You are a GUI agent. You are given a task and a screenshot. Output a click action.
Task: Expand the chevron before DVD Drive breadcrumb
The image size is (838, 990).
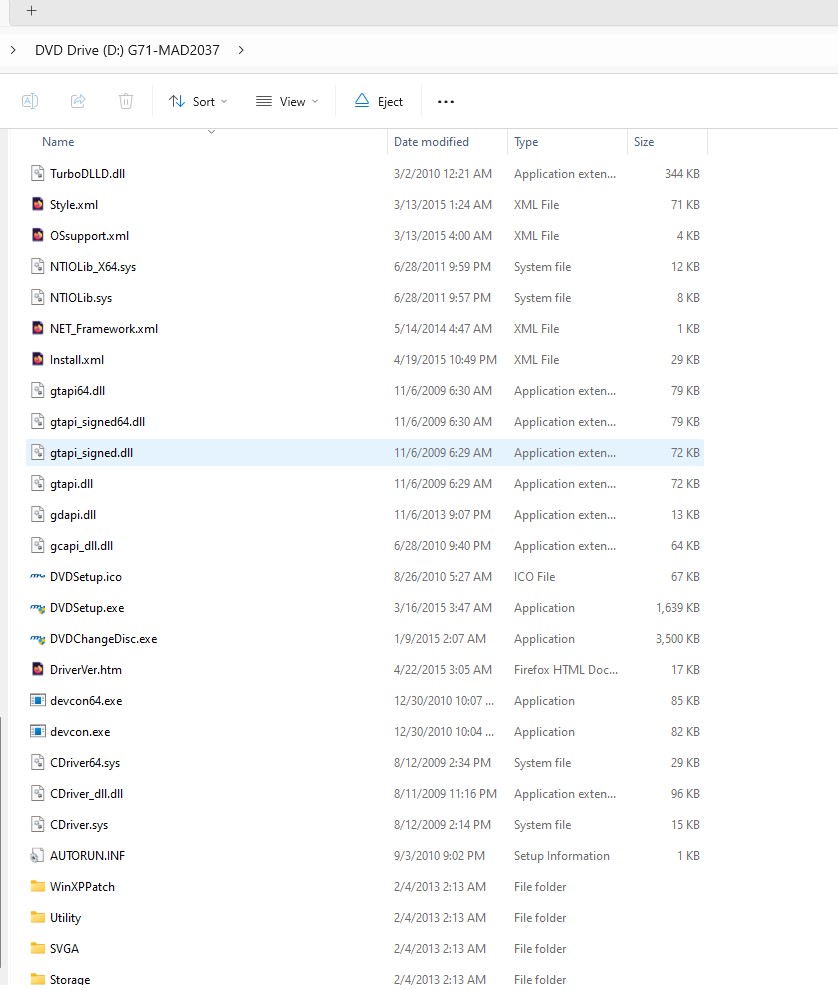13,49
